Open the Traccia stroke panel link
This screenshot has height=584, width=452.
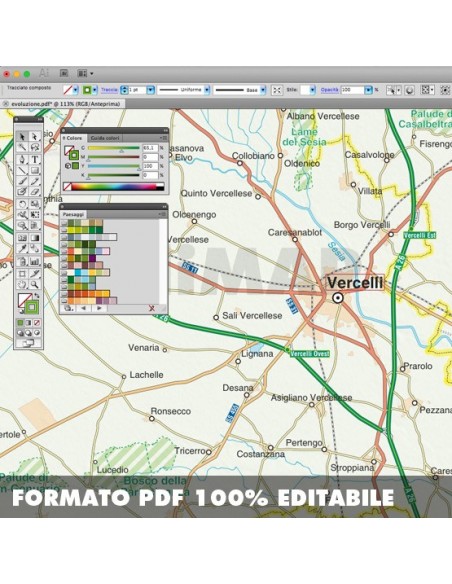coord(109,90)
